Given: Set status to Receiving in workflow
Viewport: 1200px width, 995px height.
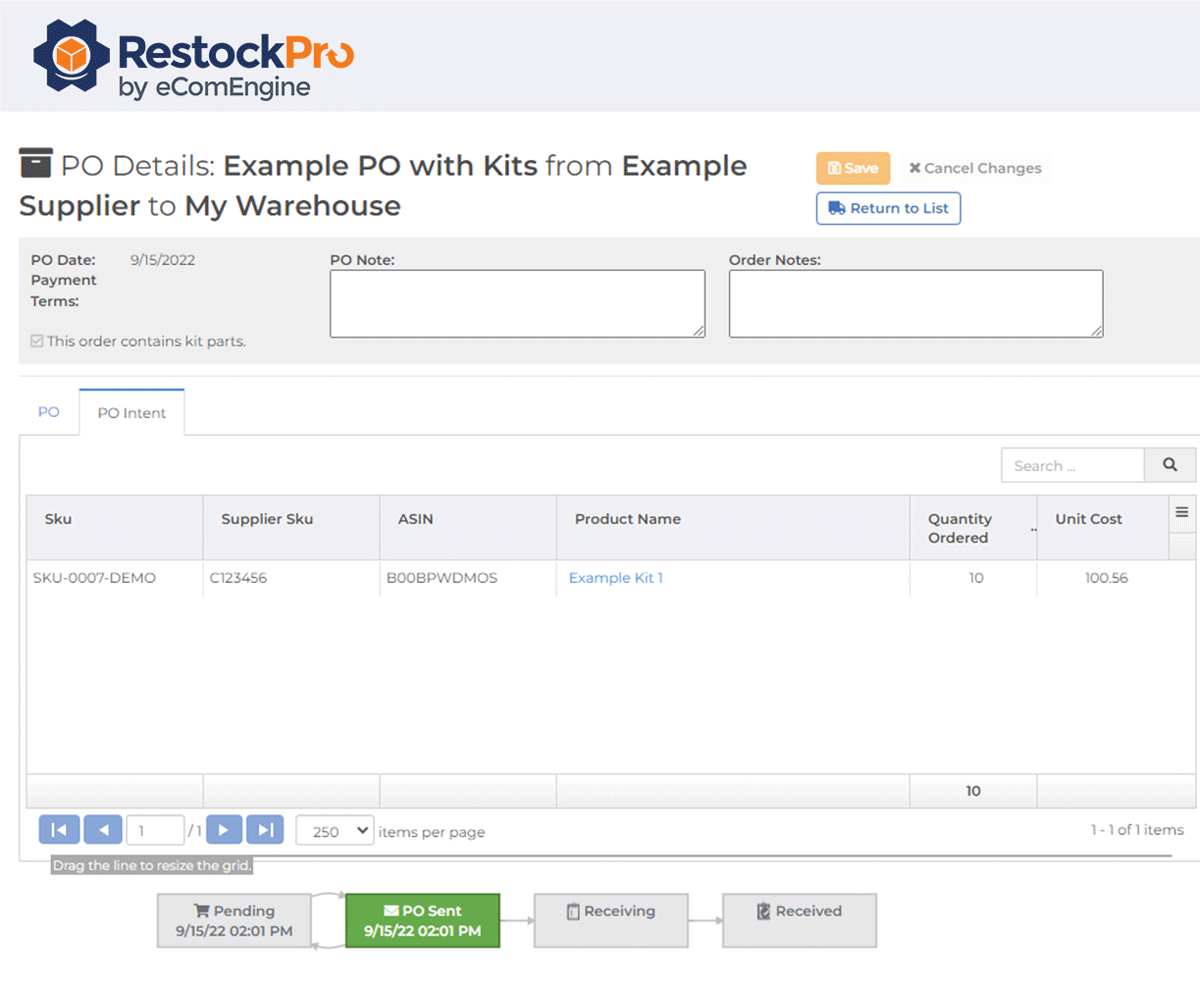Looking at the screenshot, I should 611,920.
